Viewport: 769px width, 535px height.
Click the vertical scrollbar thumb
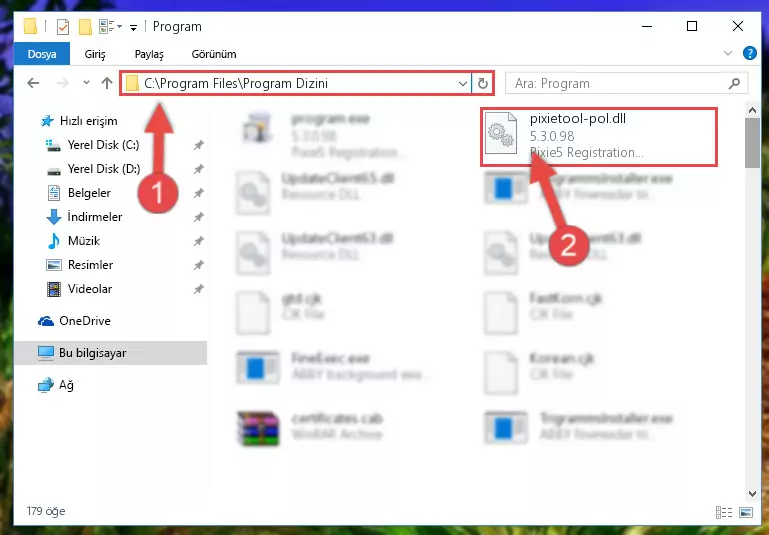[x=752, y=143]
